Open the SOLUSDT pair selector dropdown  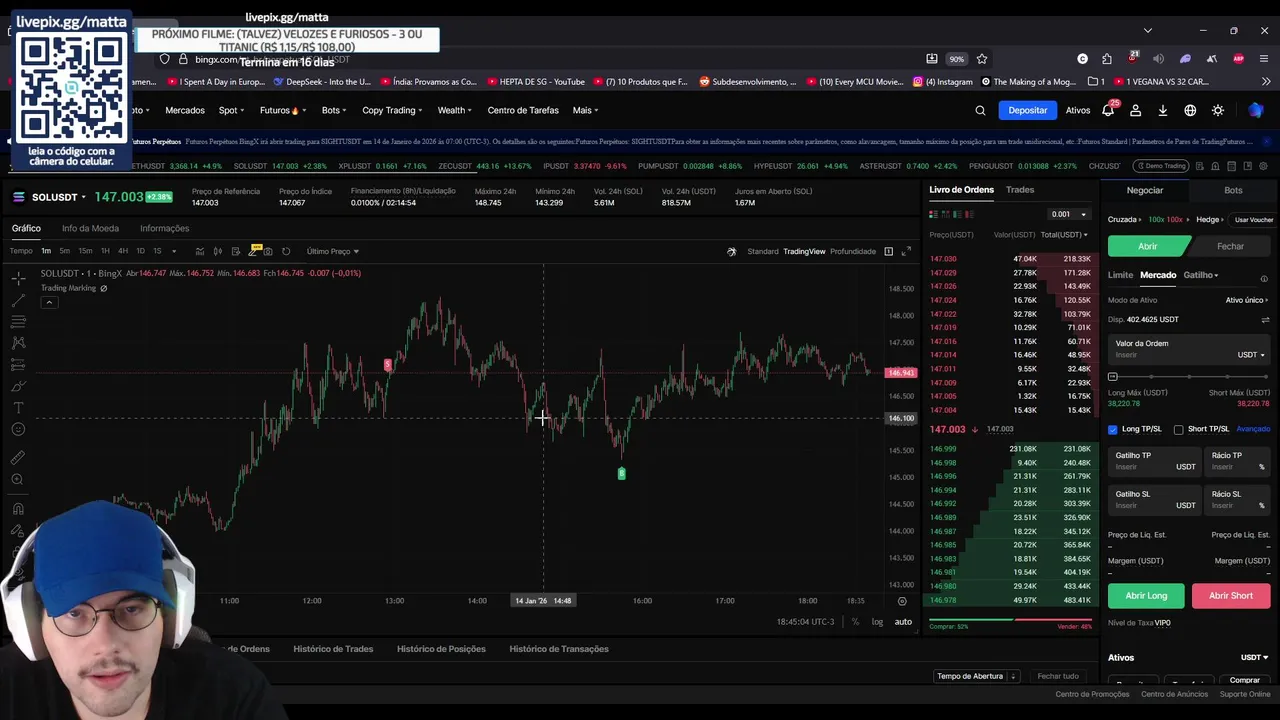click(59, 197)
